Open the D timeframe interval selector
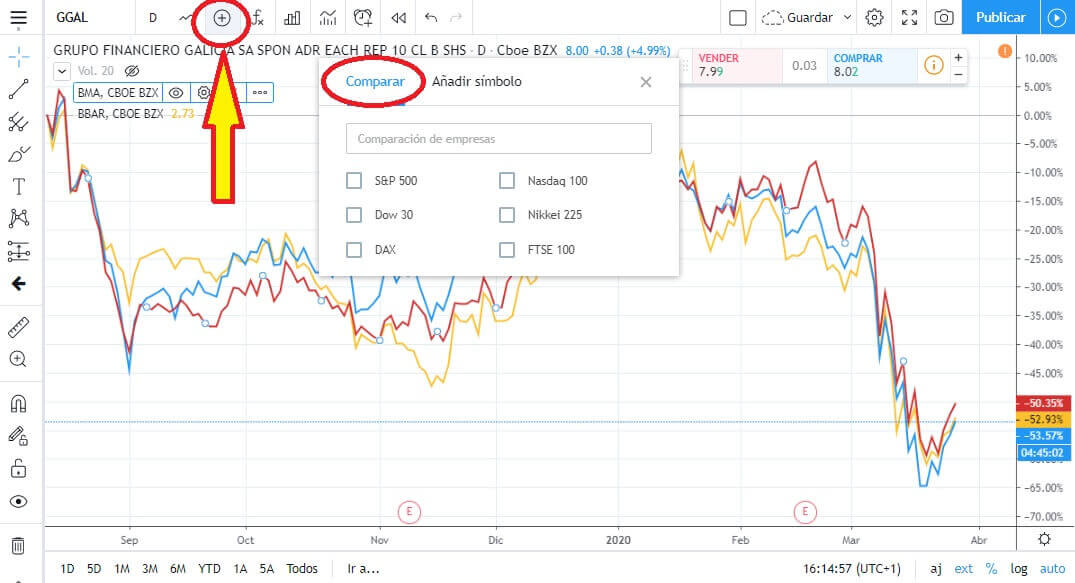The height and width of the screenshot is (583, 1075). point(152,18)
